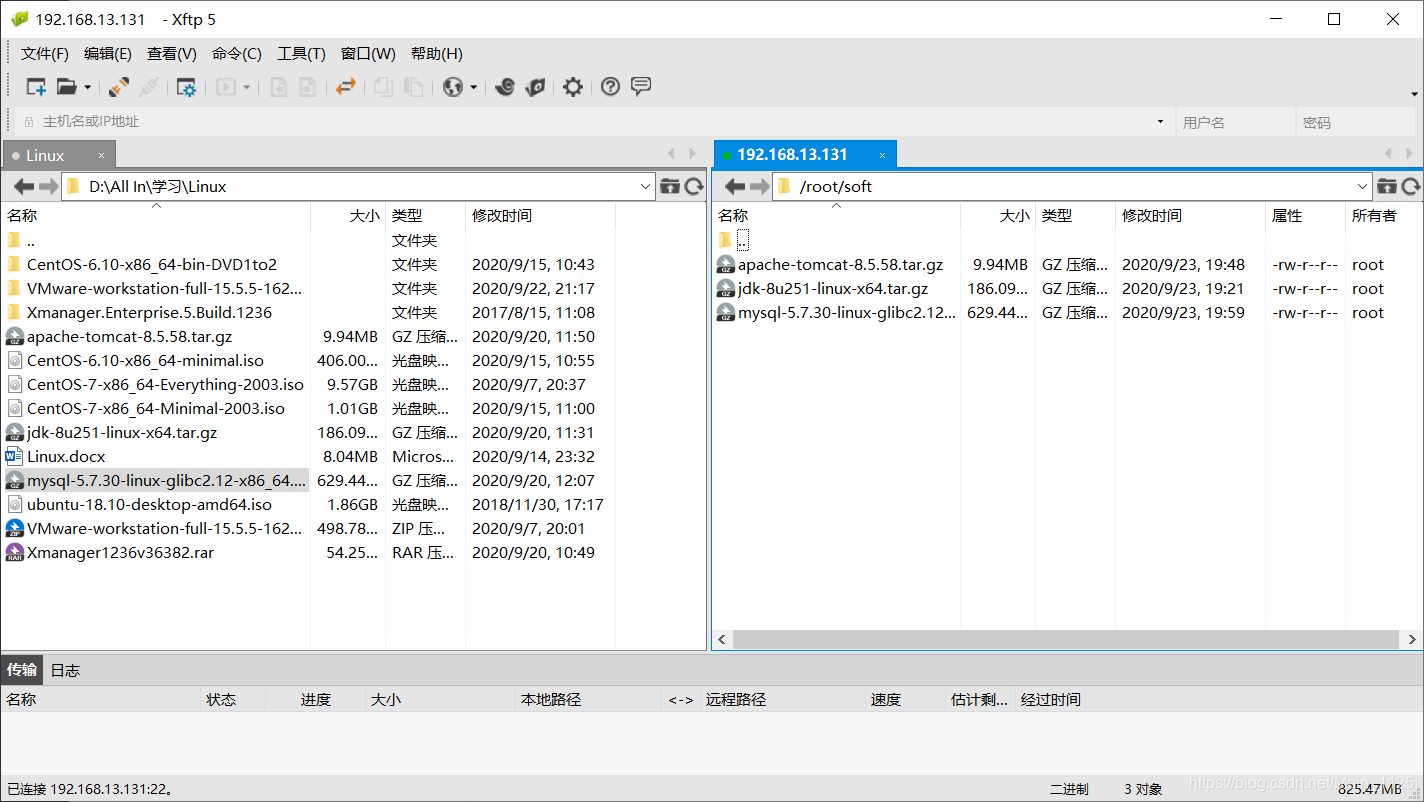
Task: Sort remote files by 属性 column
Action: pos(1305,216)
